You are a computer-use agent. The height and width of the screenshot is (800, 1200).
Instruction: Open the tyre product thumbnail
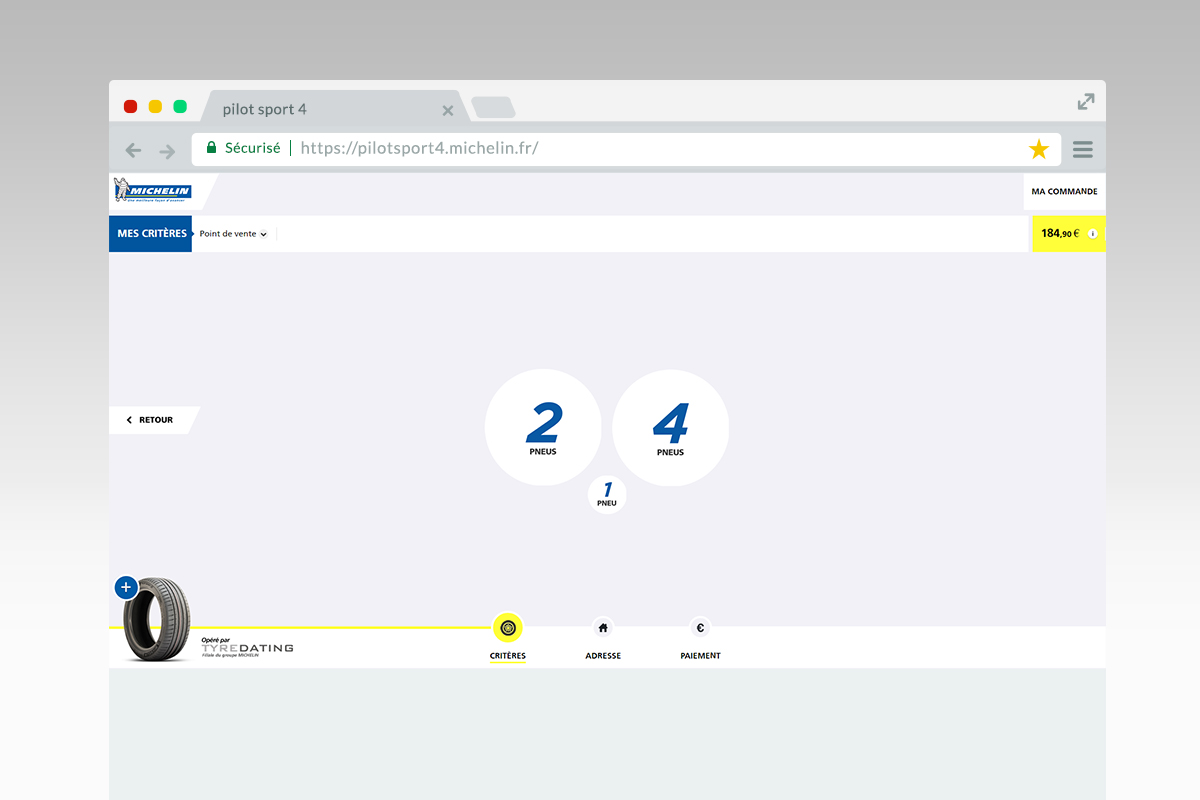156,620
